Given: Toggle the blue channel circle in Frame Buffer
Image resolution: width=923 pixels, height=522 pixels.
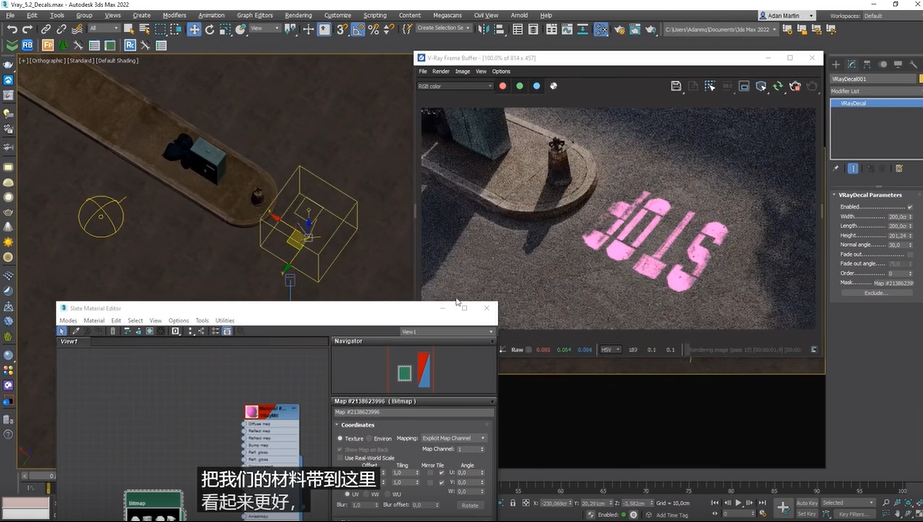Looking at the screenshot, I should pyautogui.click(x=536, y=86).
